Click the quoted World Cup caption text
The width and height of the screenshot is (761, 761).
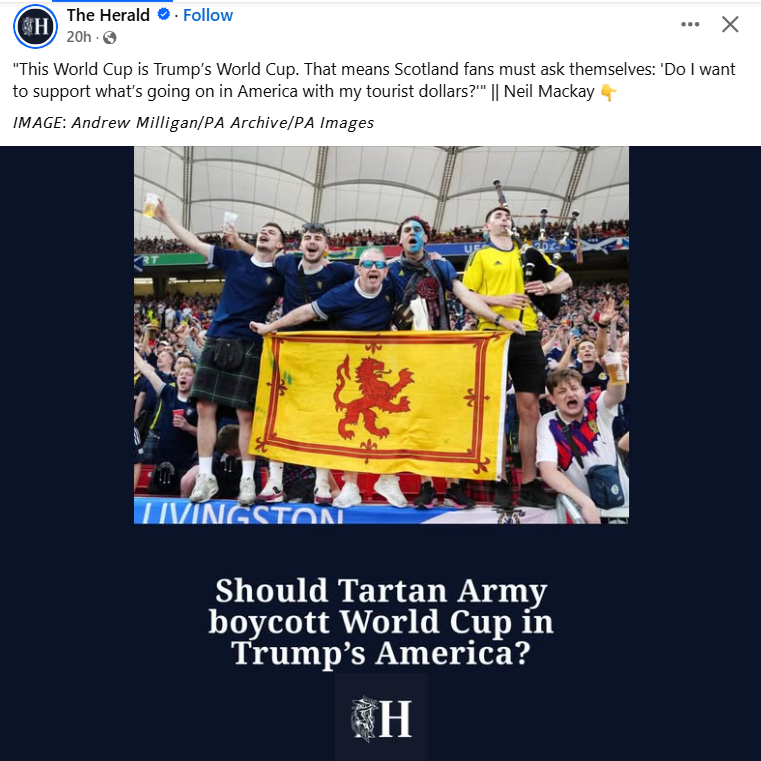tap(374, 80)
